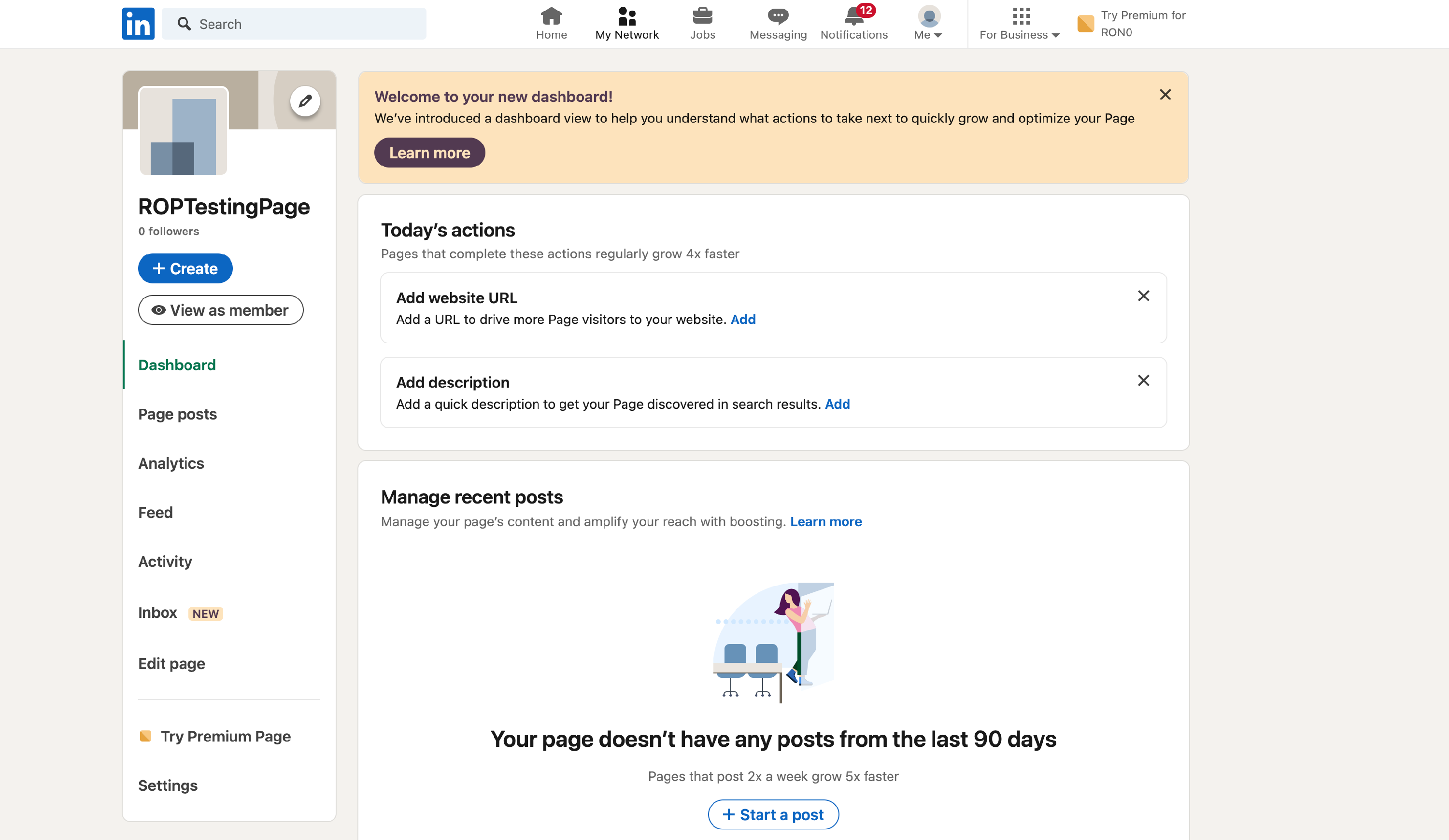
Task: Click the LinkedIn logo icon
Action: (138, 24)
